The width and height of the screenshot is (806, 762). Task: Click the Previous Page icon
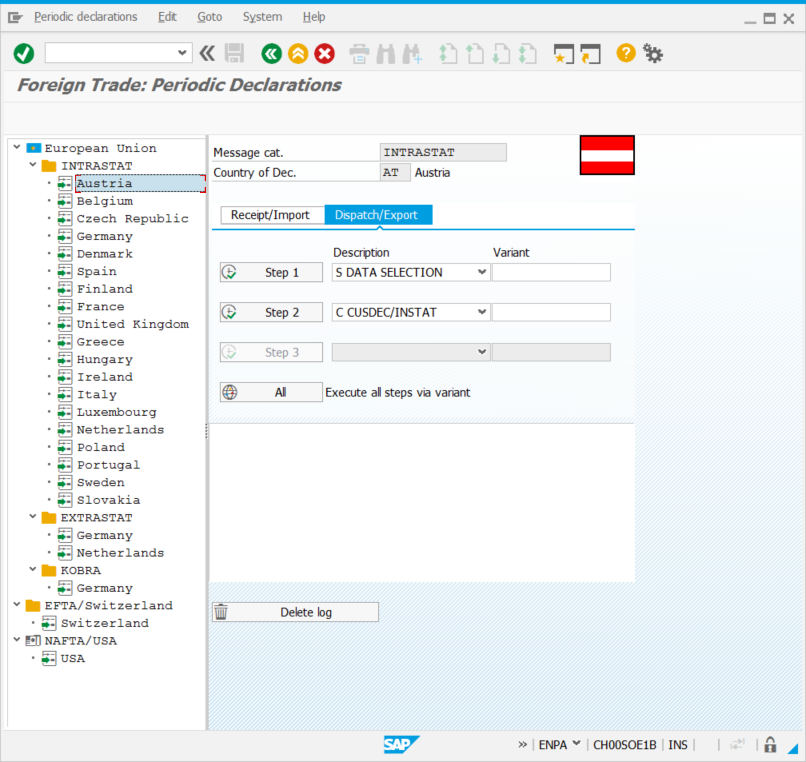pos(474,53)
